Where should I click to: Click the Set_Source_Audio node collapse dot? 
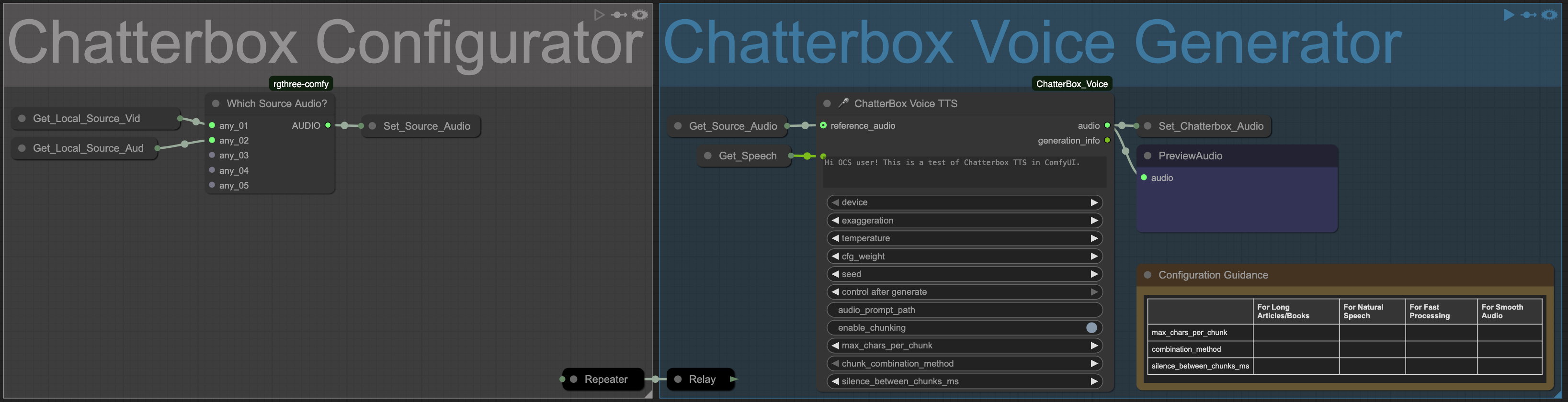pyautogui.click(x=373, y=126)
